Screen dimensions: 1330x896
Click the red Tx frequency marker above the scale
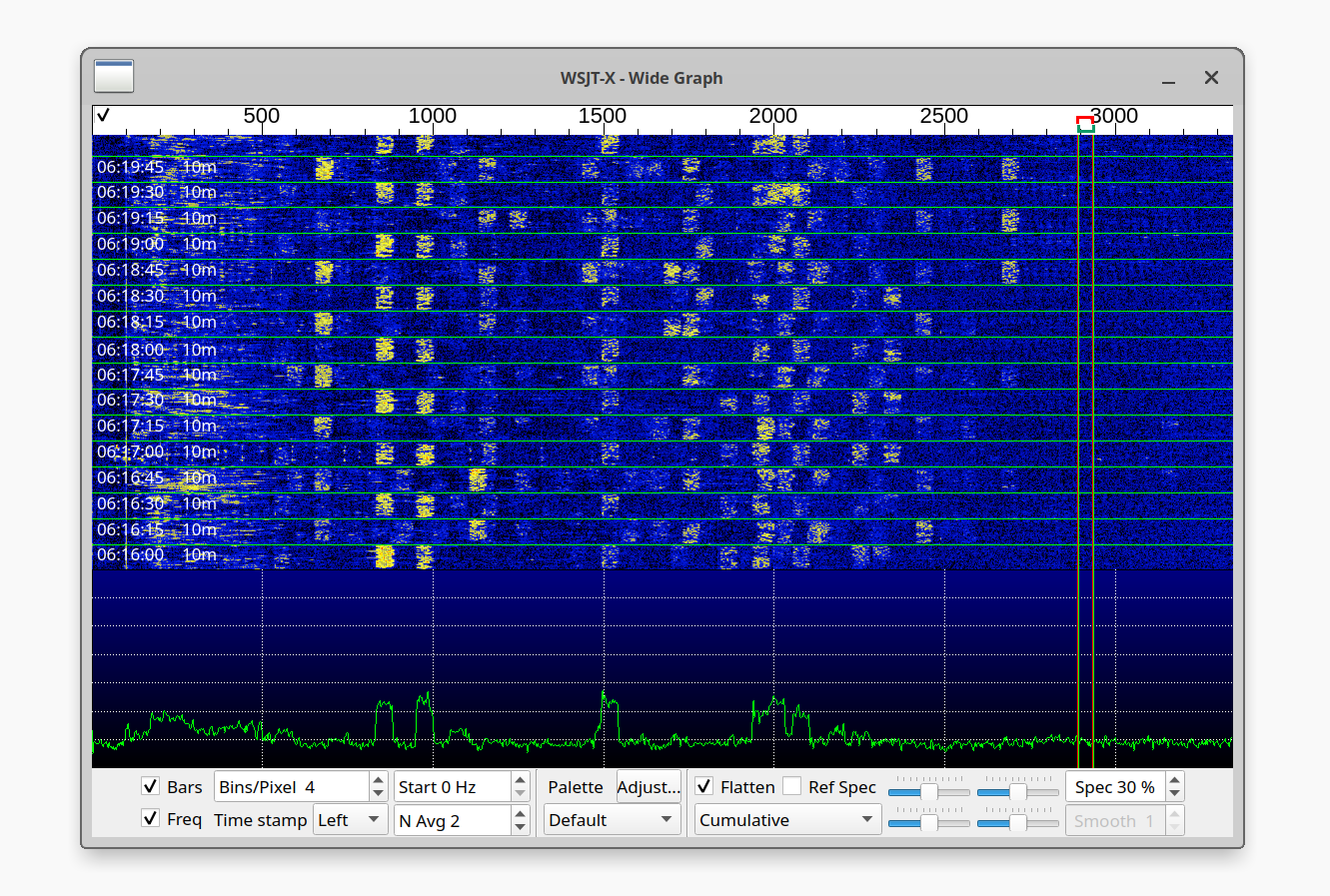coord(1084,120)
